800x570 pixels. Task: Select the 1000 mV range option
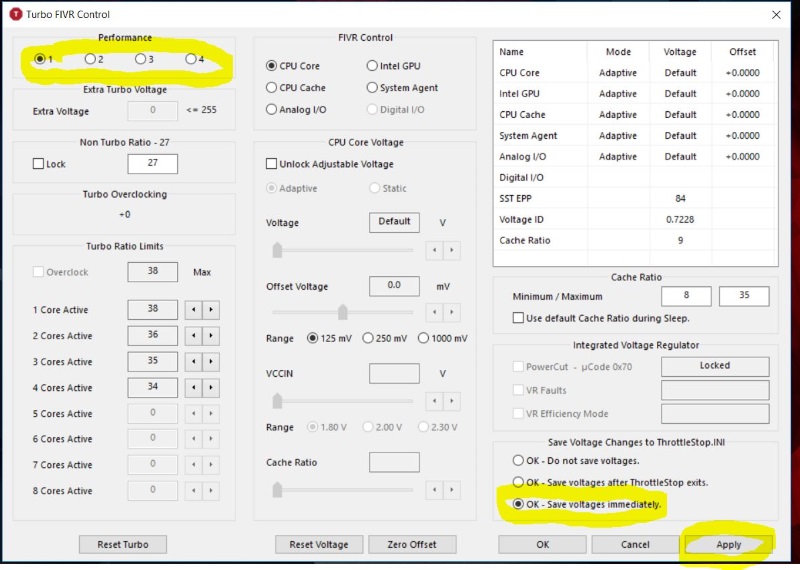click(x=423, y=338)
